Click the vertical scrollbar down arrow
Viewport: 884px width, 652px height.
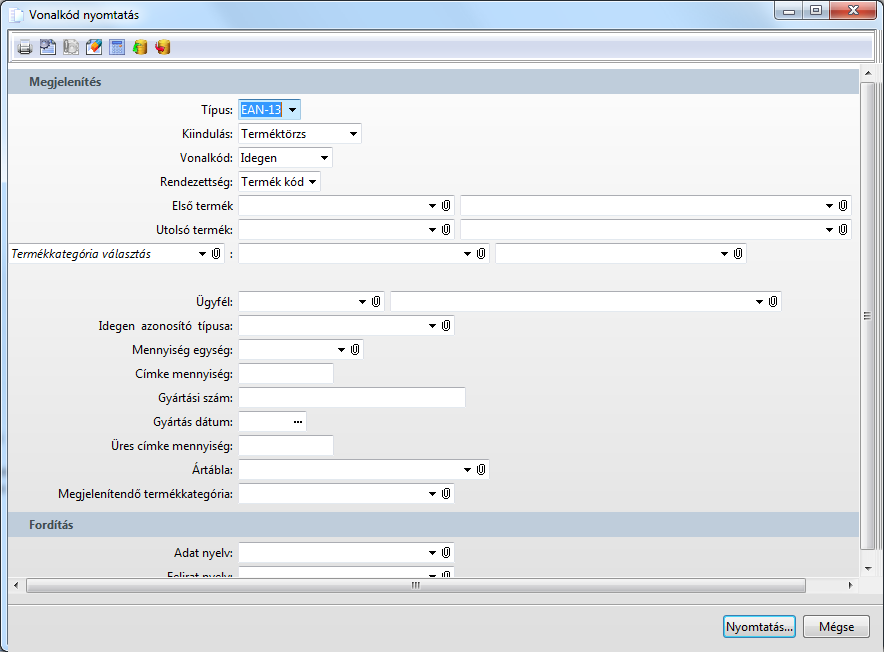[x=868, y=569]
